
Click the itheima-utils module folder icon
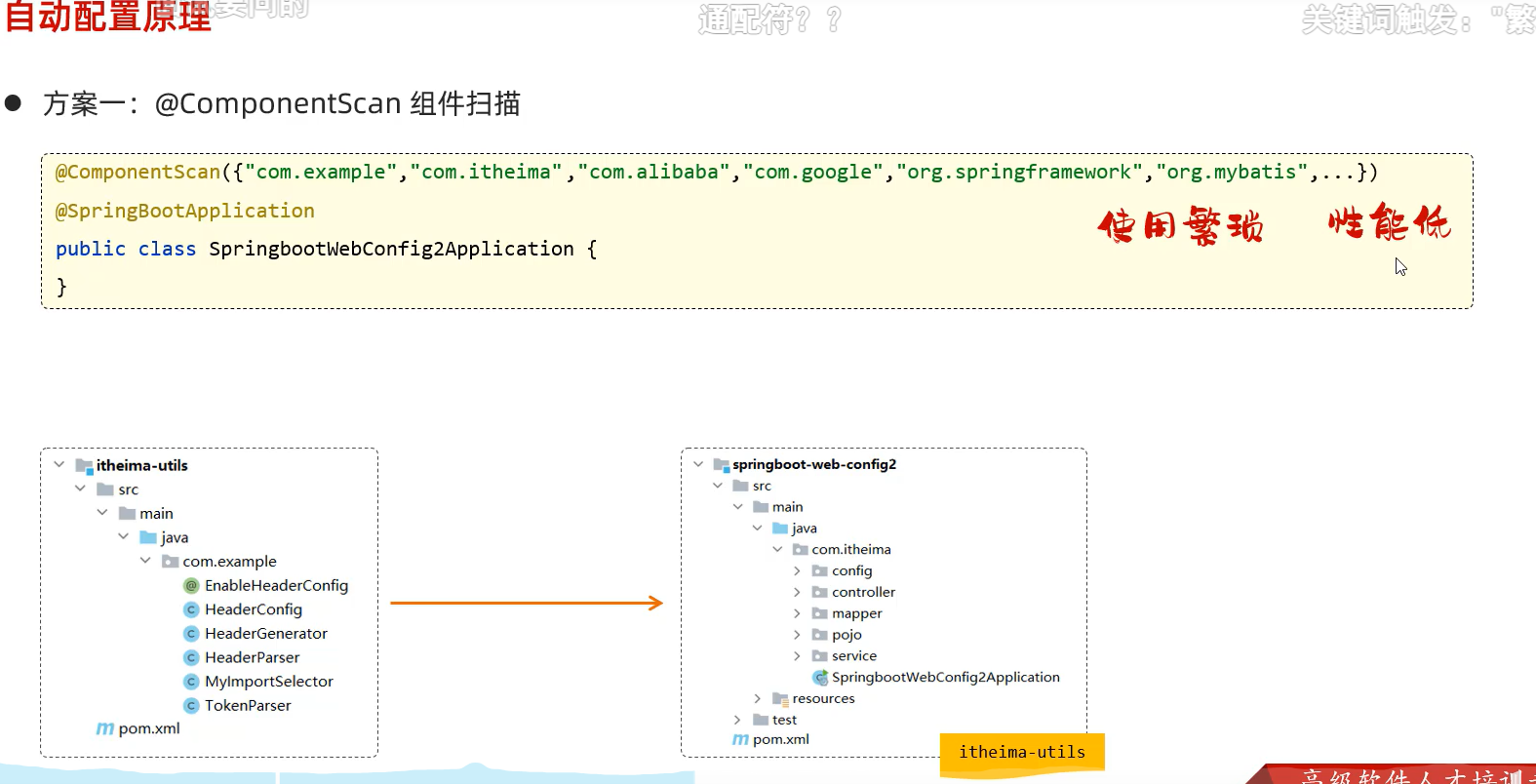coord(84,466)
